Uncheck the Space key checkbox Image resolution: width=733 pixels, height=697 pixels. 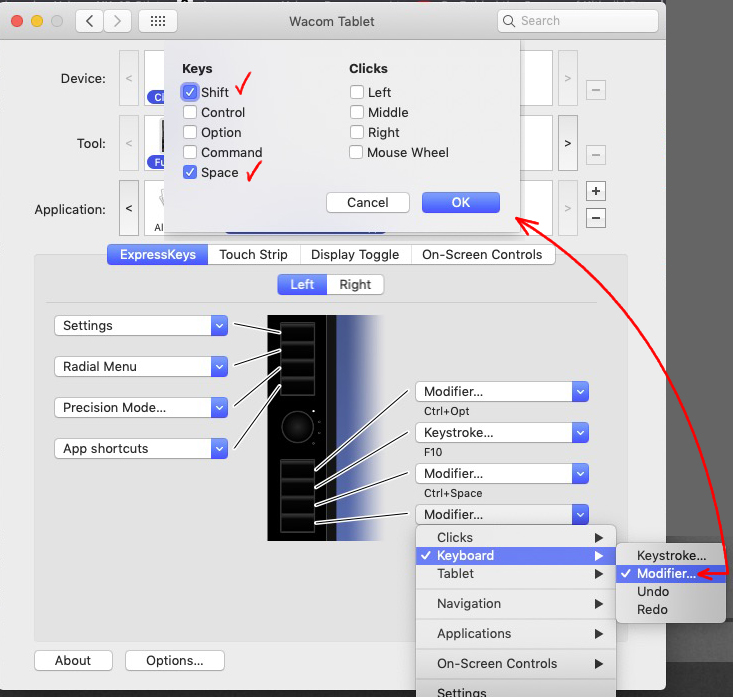[x=190, y=172]
